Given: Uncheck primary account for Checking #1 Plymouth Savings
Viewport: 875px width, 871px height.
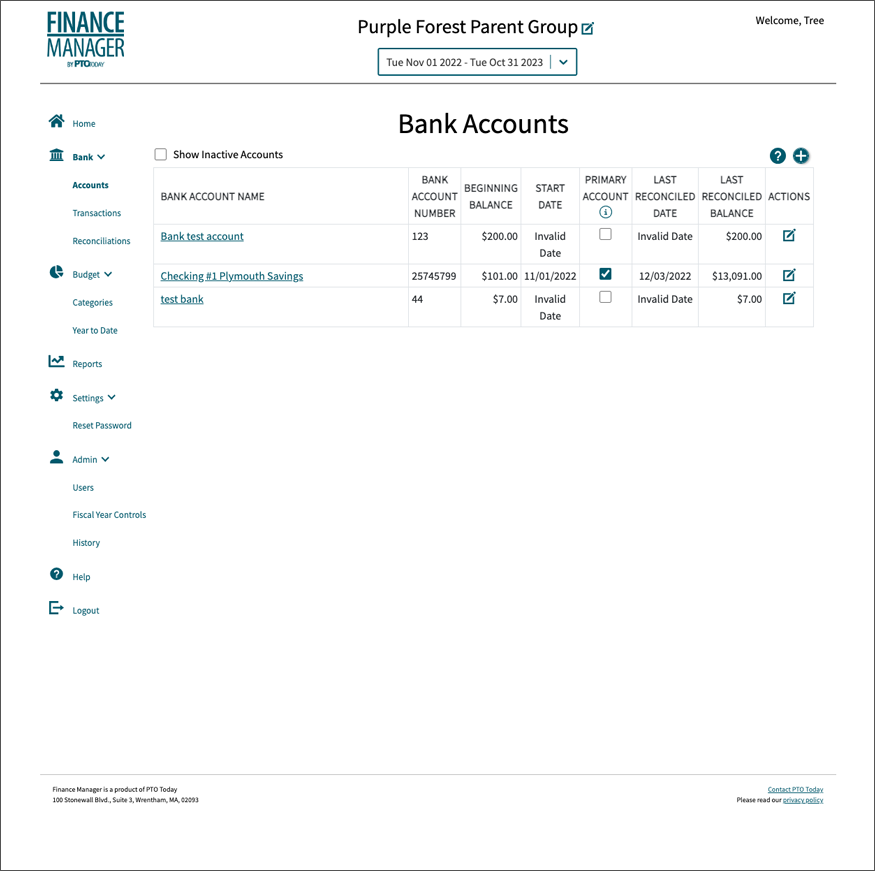Looking at the screenshot, I should coord(605,274).
